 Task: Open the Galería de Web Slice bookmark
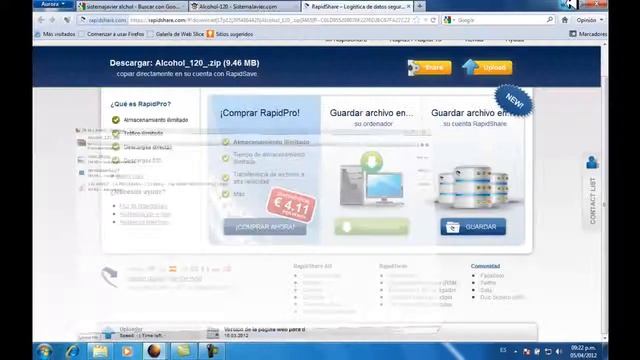[176, 34]
